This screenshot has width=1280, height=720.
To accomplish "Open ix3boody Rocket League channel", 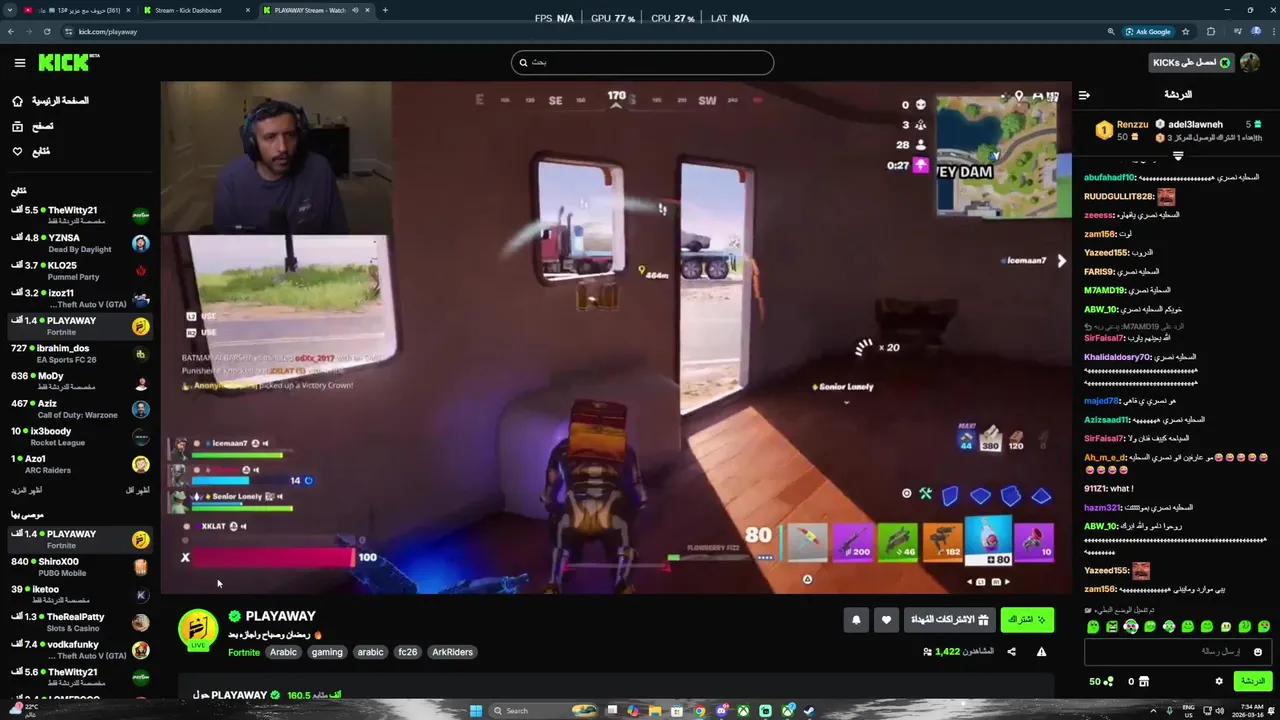I will pos(78,437).
